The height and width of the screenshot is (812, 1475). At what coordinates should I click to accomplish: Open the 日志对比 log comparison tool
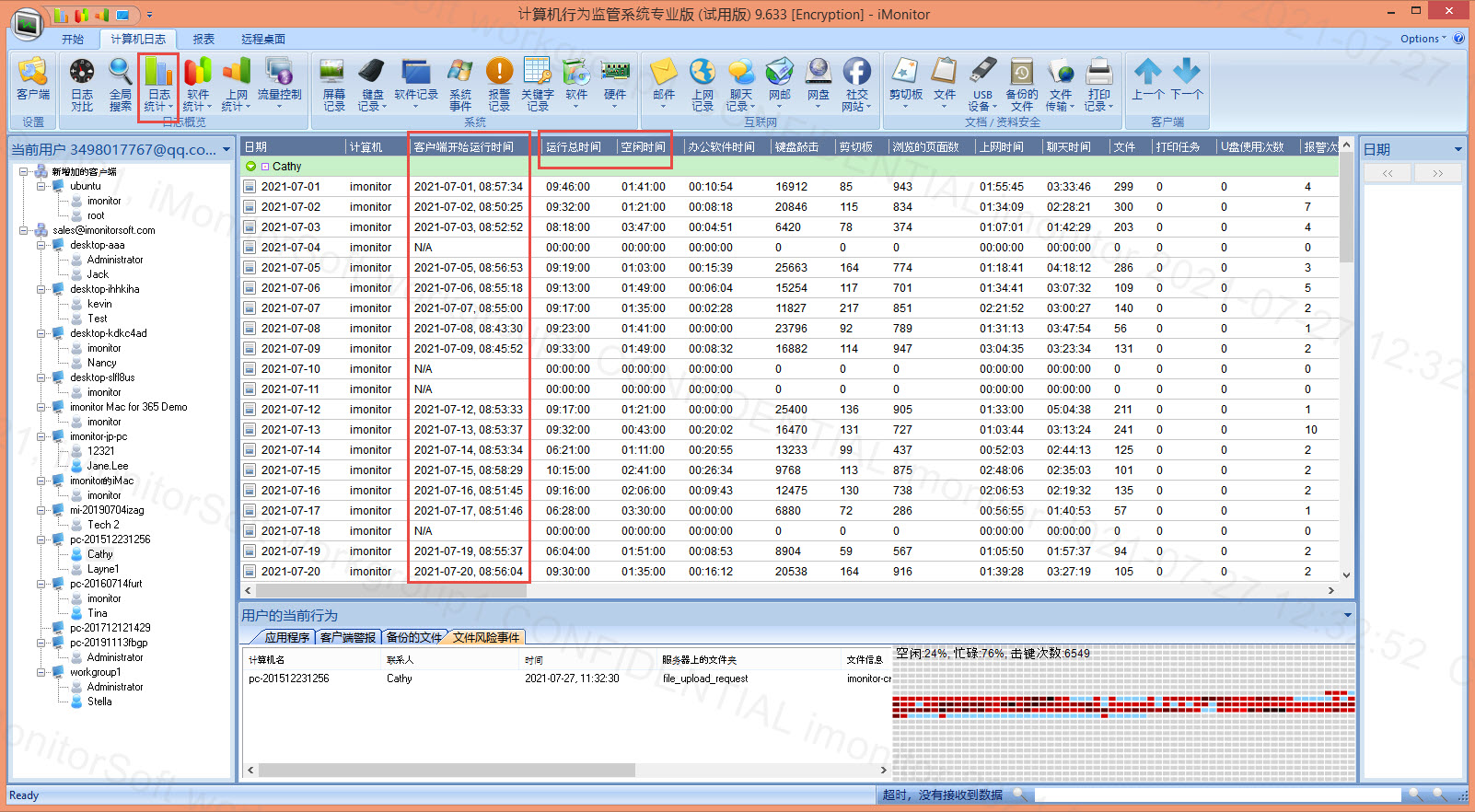click(82, 85)
